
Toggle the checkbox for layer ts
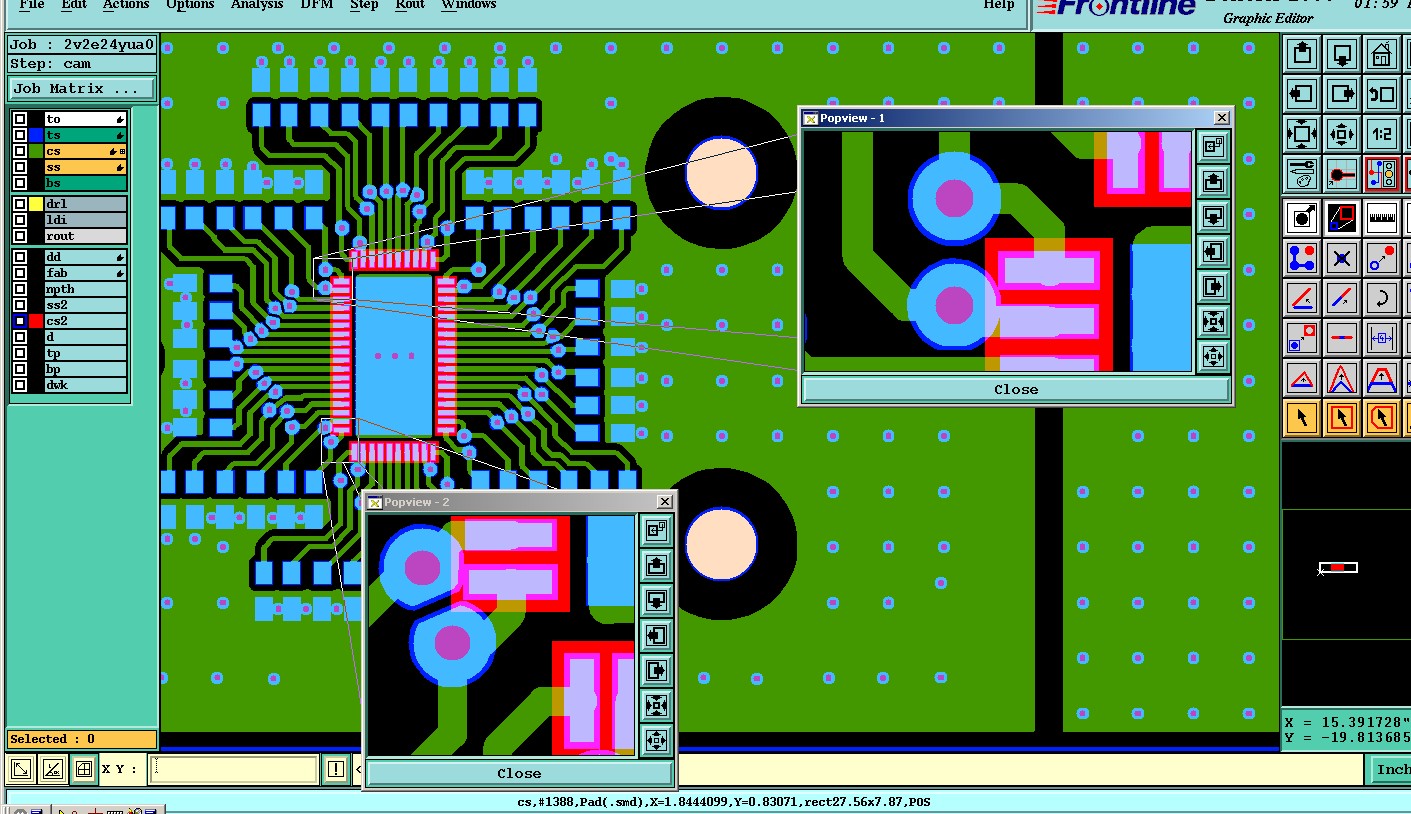20,135
